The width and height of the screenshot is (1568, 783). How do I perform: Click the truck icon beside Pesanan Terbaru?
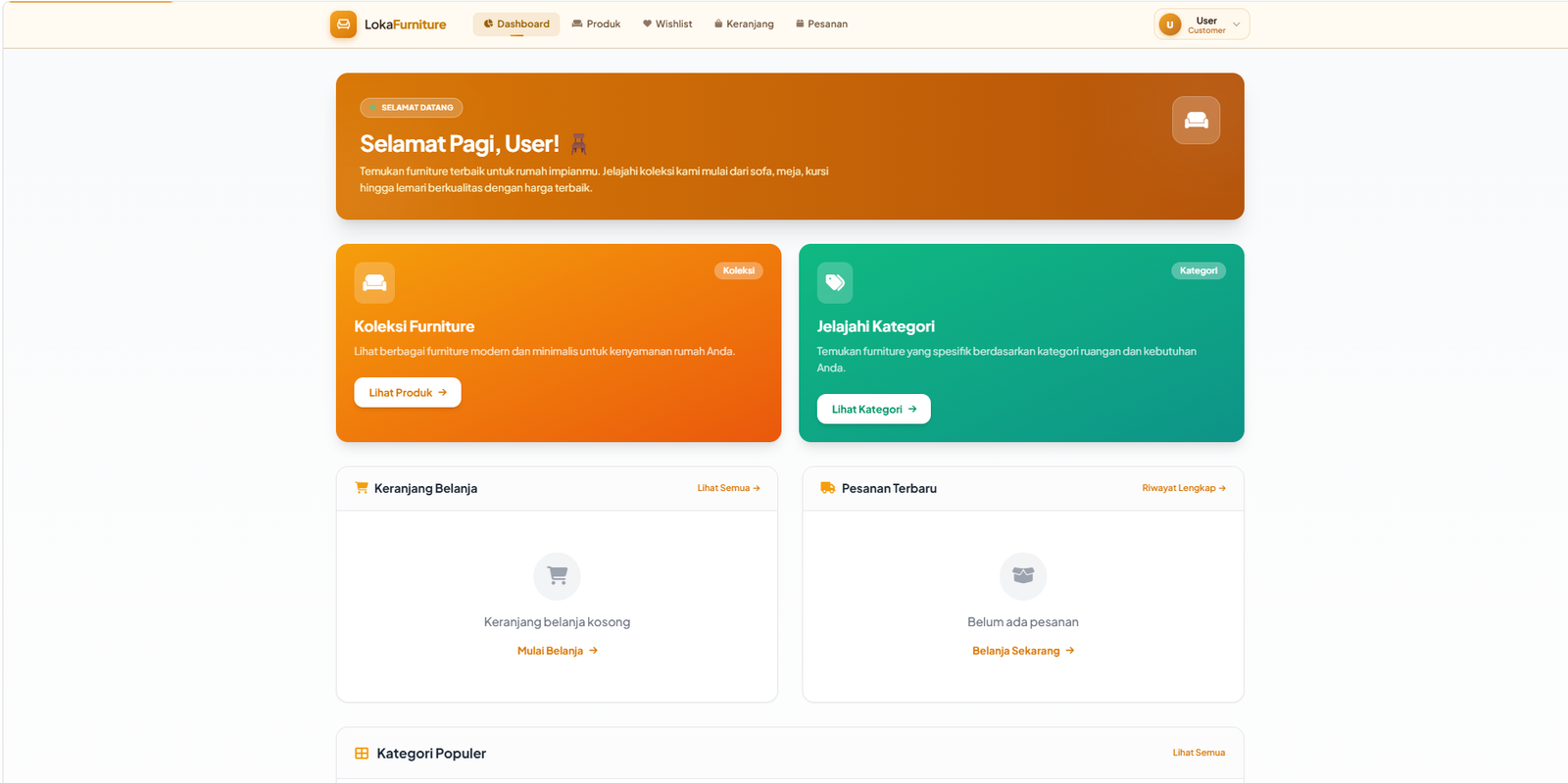click(x=827, y=488)
